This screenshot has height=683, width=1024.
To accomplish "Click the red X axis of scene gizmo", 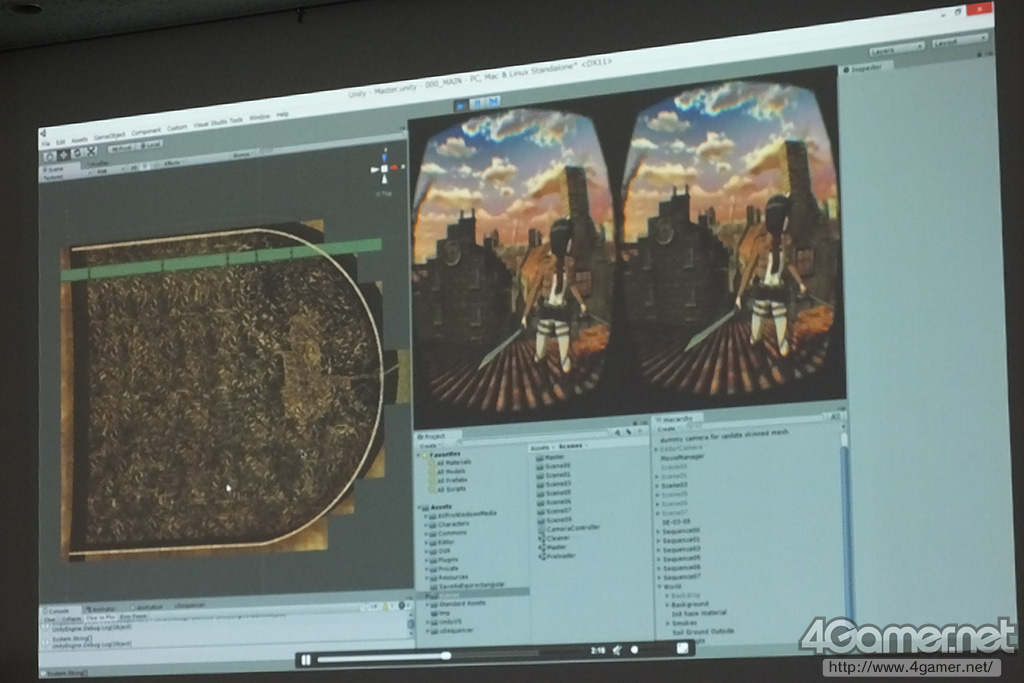I will pyautogui.click(x=394, y=167).
